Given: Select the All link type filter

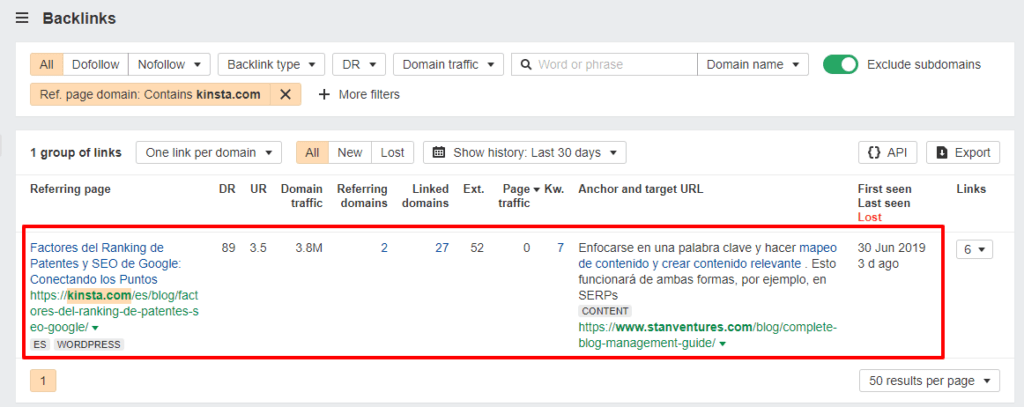Looking at the screenshot, I should click(x=46, y=64).
